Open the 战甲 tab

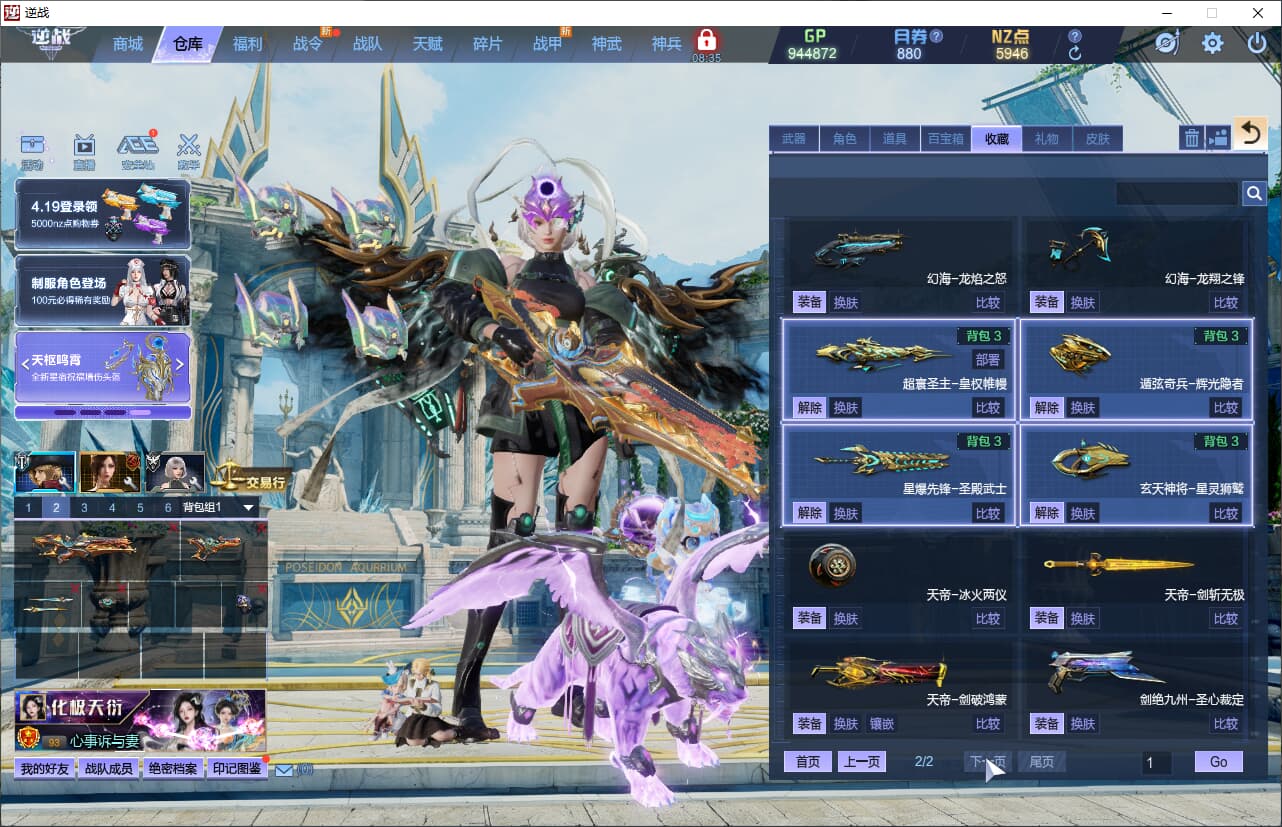pos(547,44)
